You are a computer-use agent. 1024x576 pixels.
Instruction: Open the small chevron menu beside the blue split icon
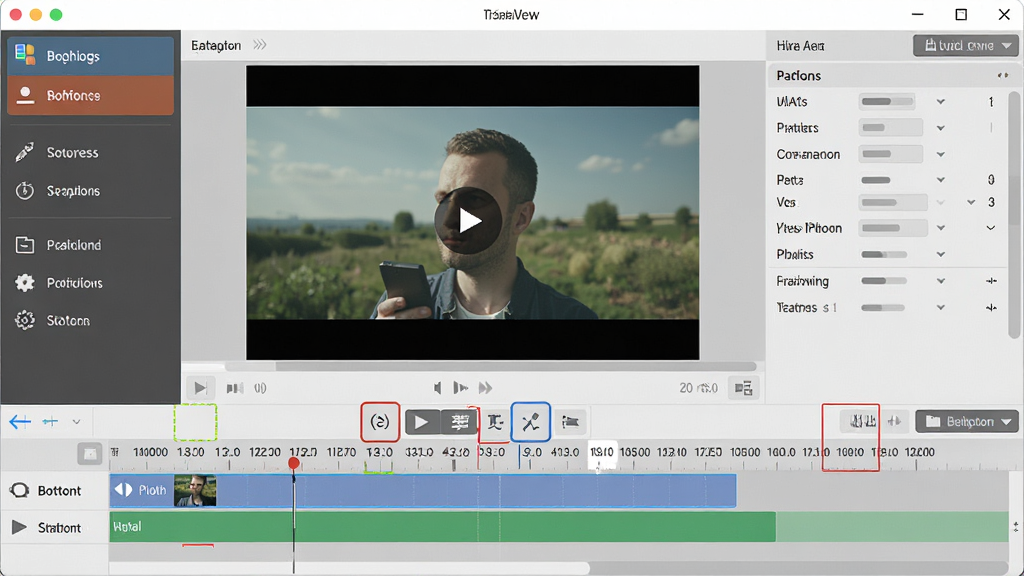point(76,422)
